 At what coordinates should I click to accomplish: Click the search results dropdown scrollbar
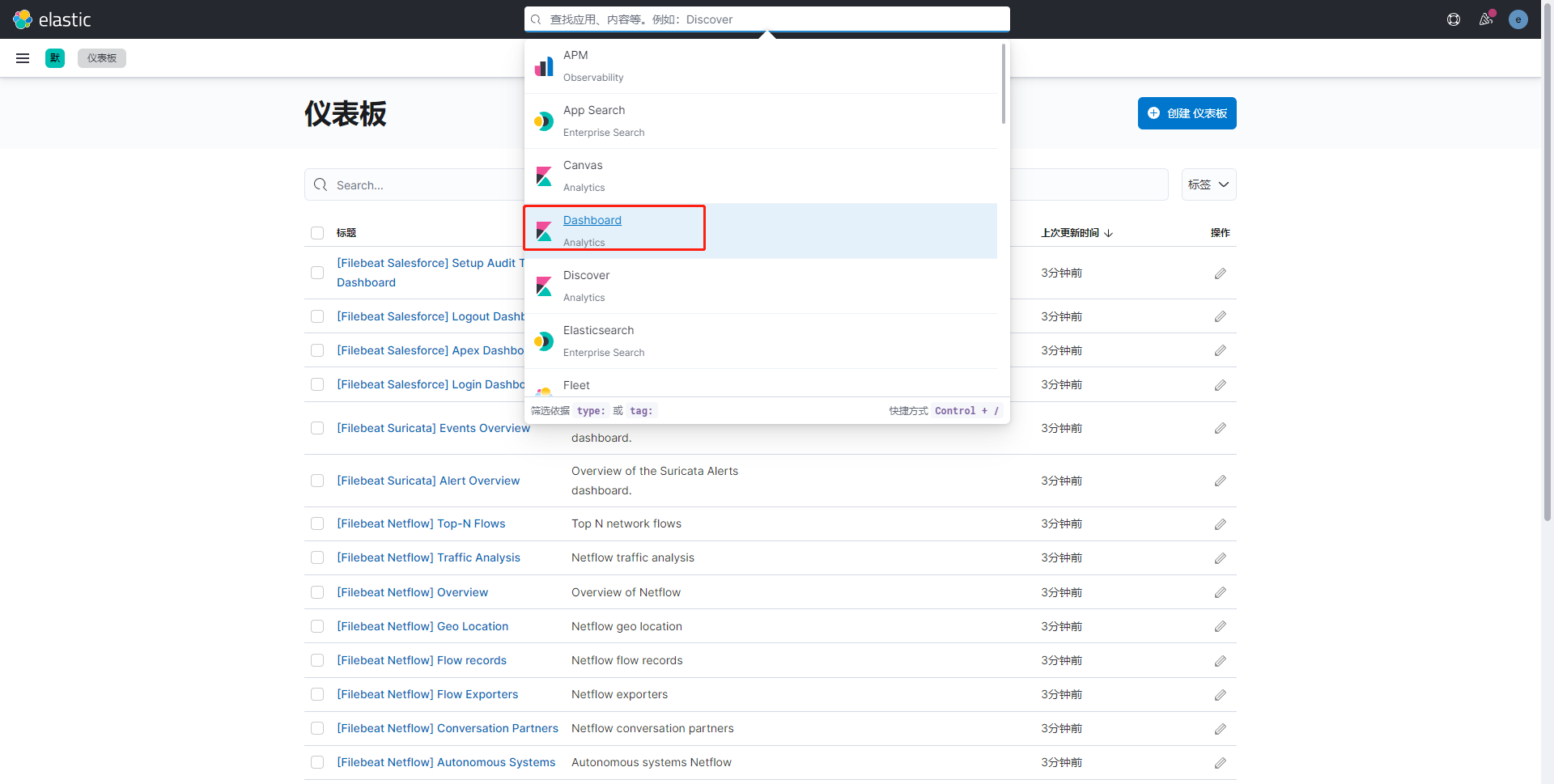(x=1004, y=85)
